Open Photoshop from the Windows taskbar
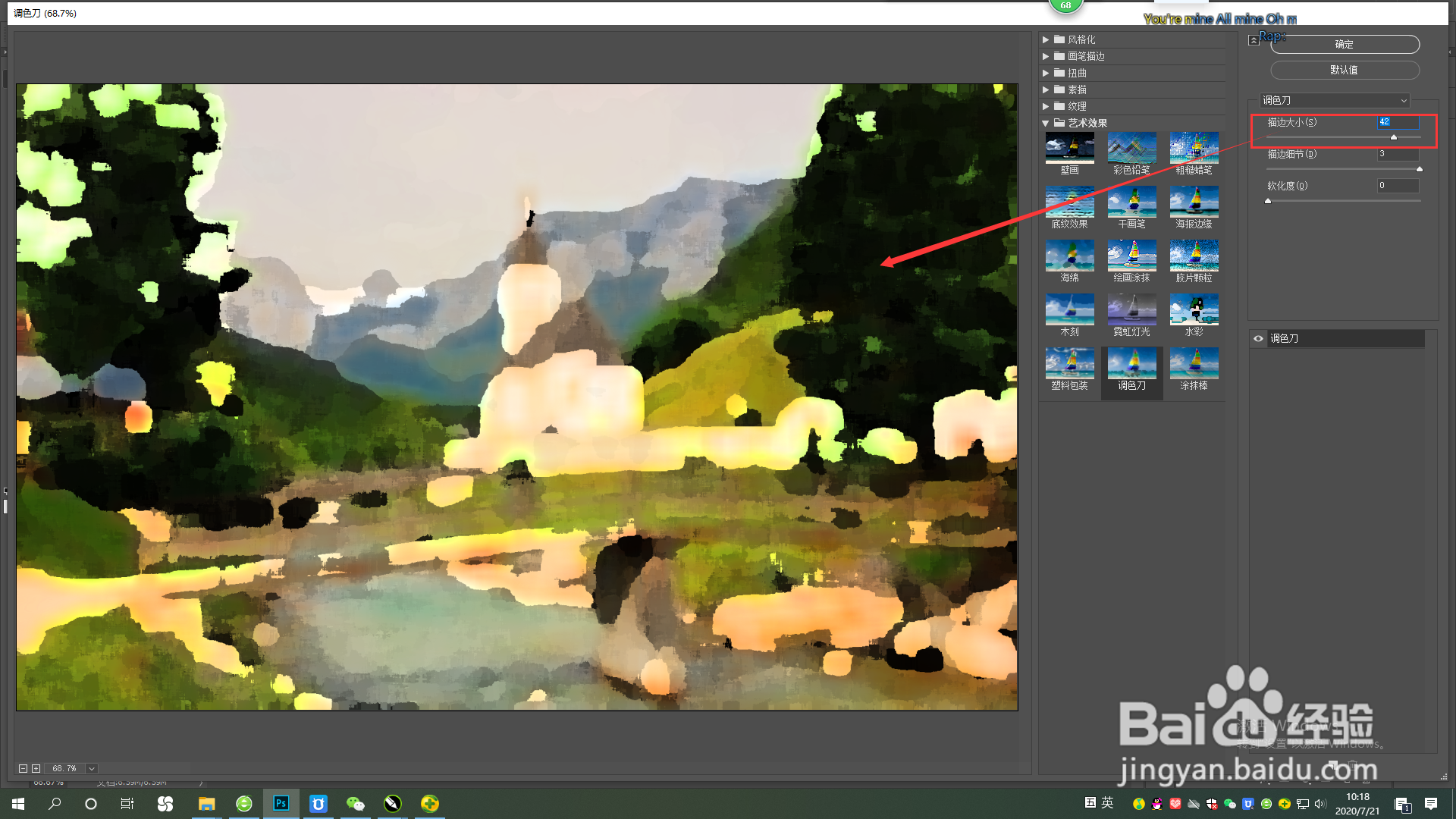The image size is (1456, 819). 281,803
